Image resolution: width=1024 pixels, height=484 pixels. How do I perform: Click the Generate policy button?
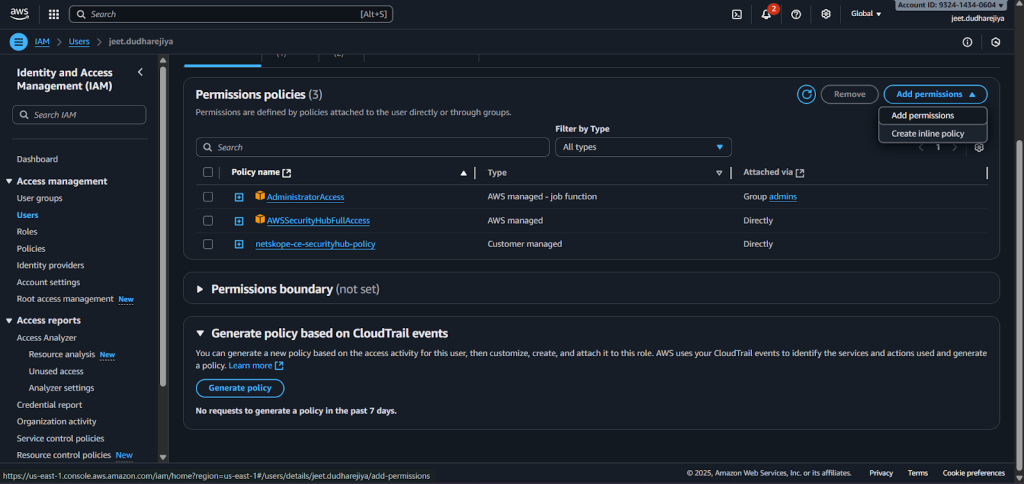240,388
